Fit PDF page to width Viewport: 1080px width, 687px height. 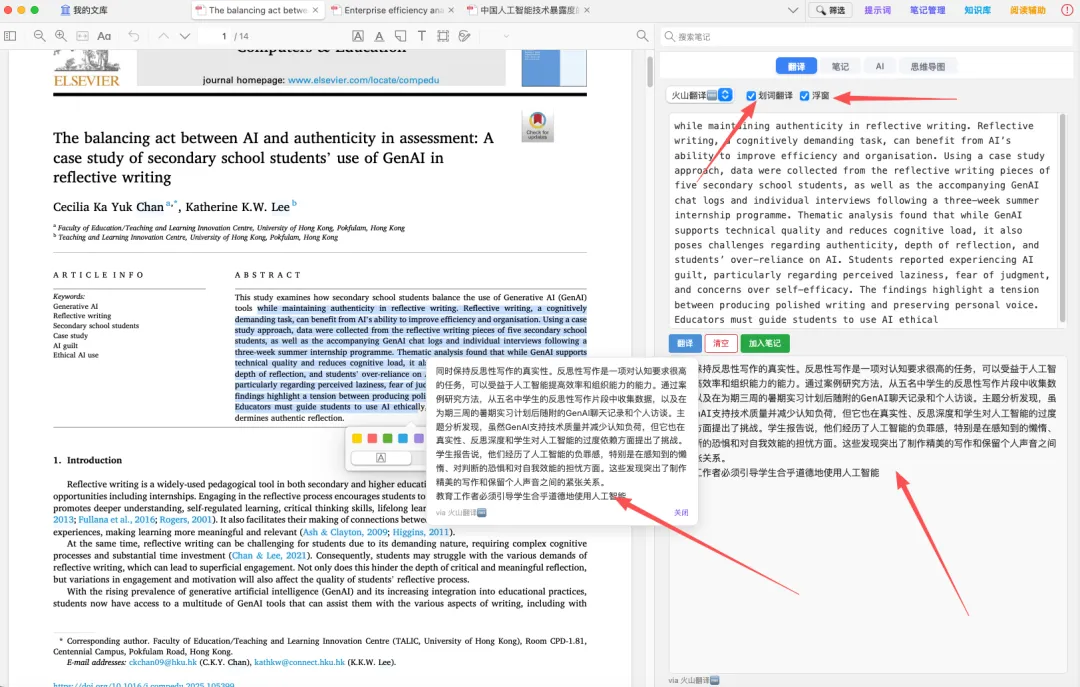[82, 36]
